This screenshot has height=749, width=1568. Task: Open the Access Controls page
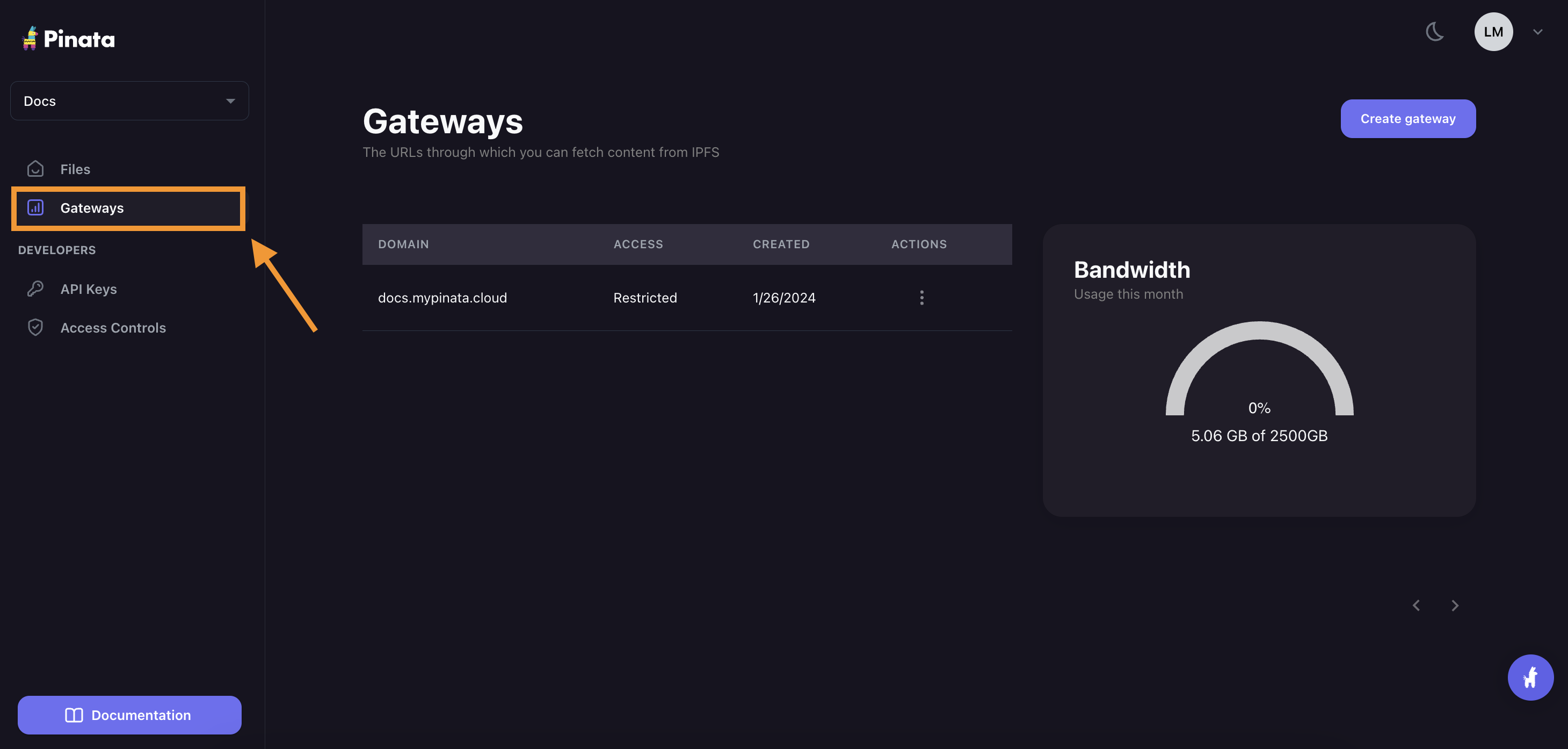113,328
